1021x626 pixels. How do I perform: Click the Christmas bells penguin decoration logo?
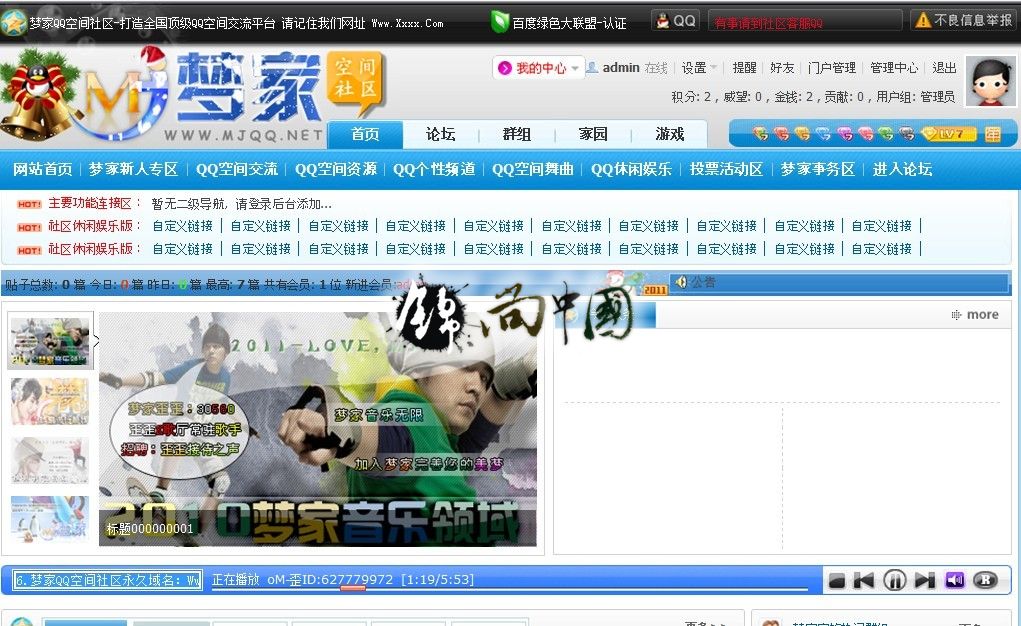point(39,94)
